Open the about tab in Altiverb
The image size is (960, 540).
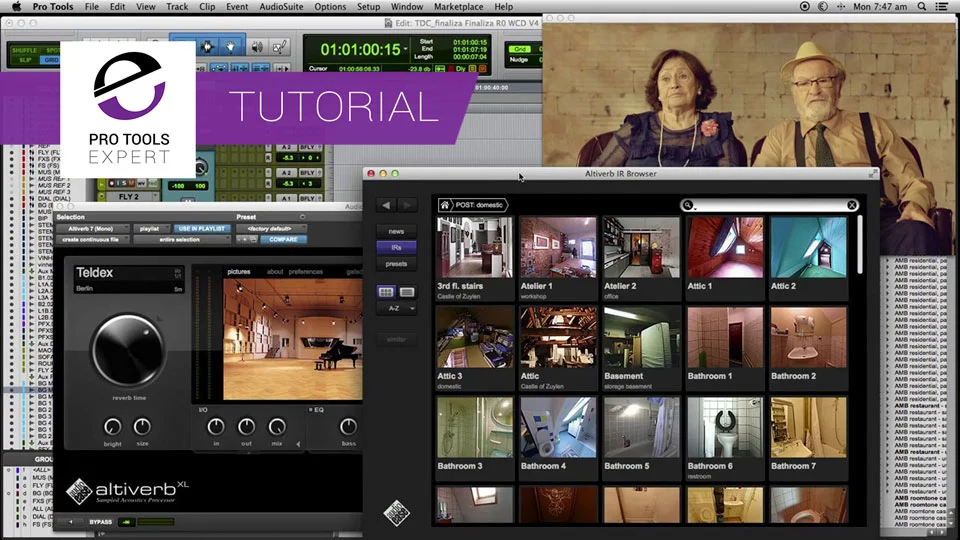[x=275, y=272]
